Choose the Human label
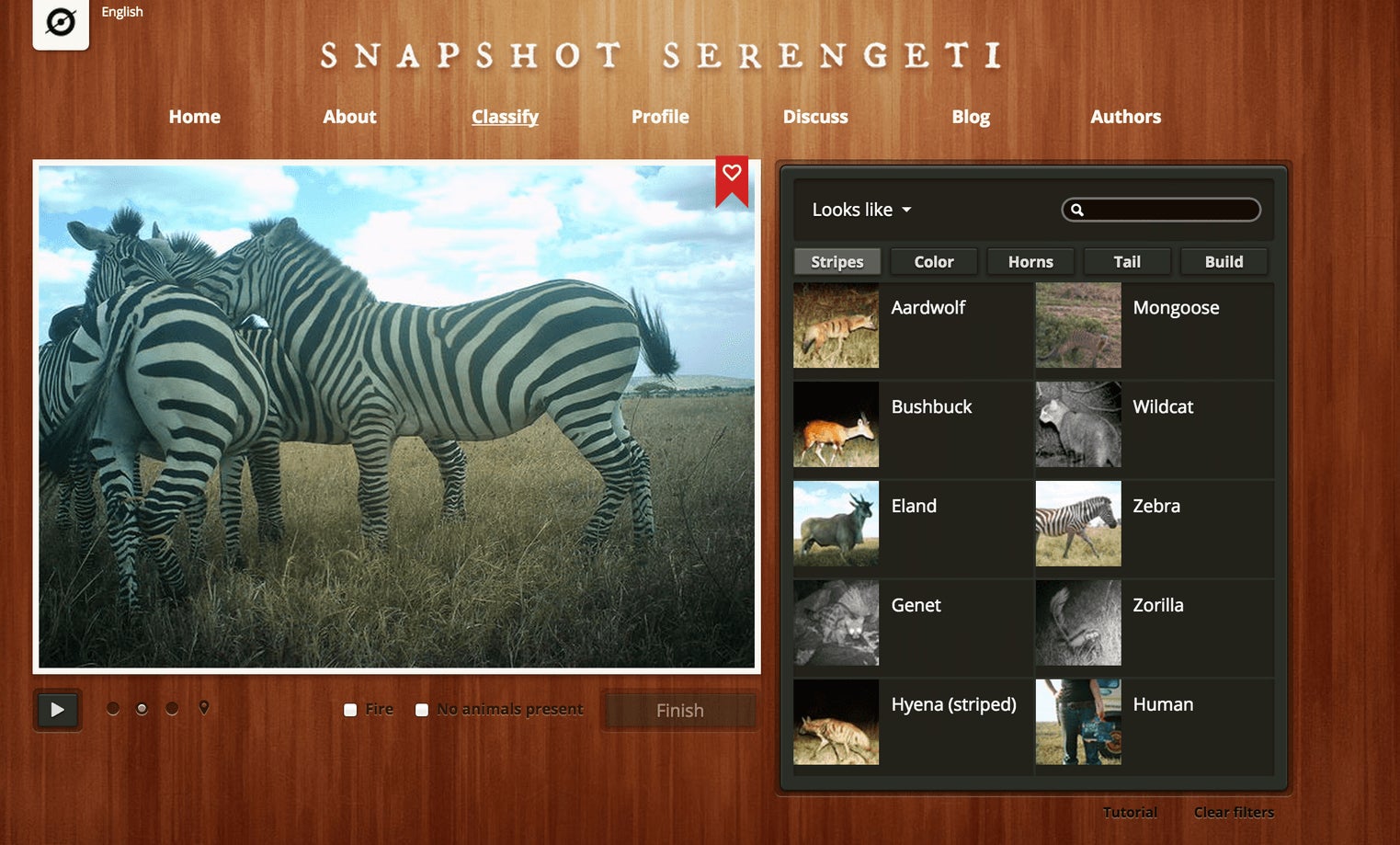 [x=1163, y=705]
